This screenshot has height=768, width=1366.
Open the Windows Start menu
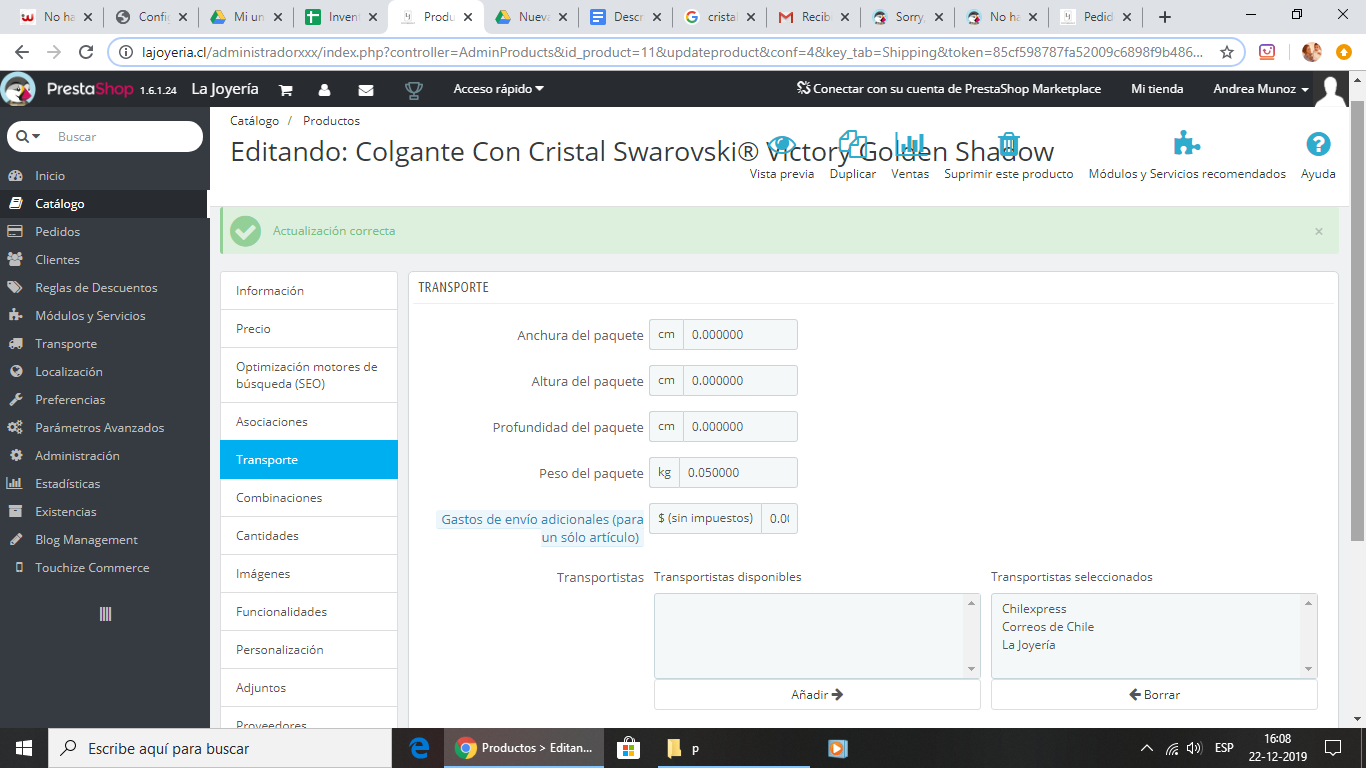[x=23, y=748]
